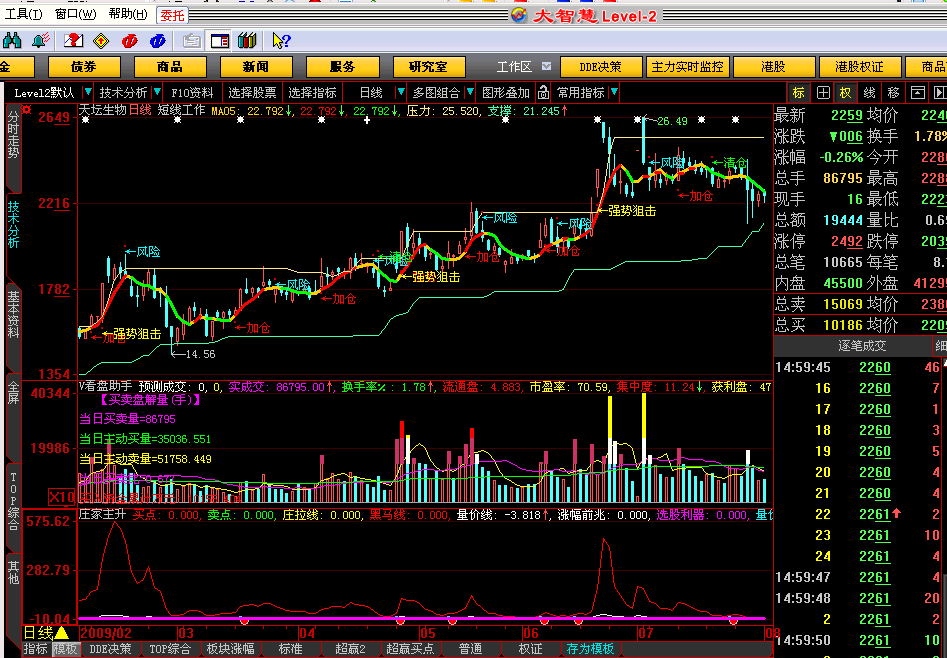Viewport: 947px width, 658px height.
Task: Click the binoculars search icon
Action: (x=12, y=40)
